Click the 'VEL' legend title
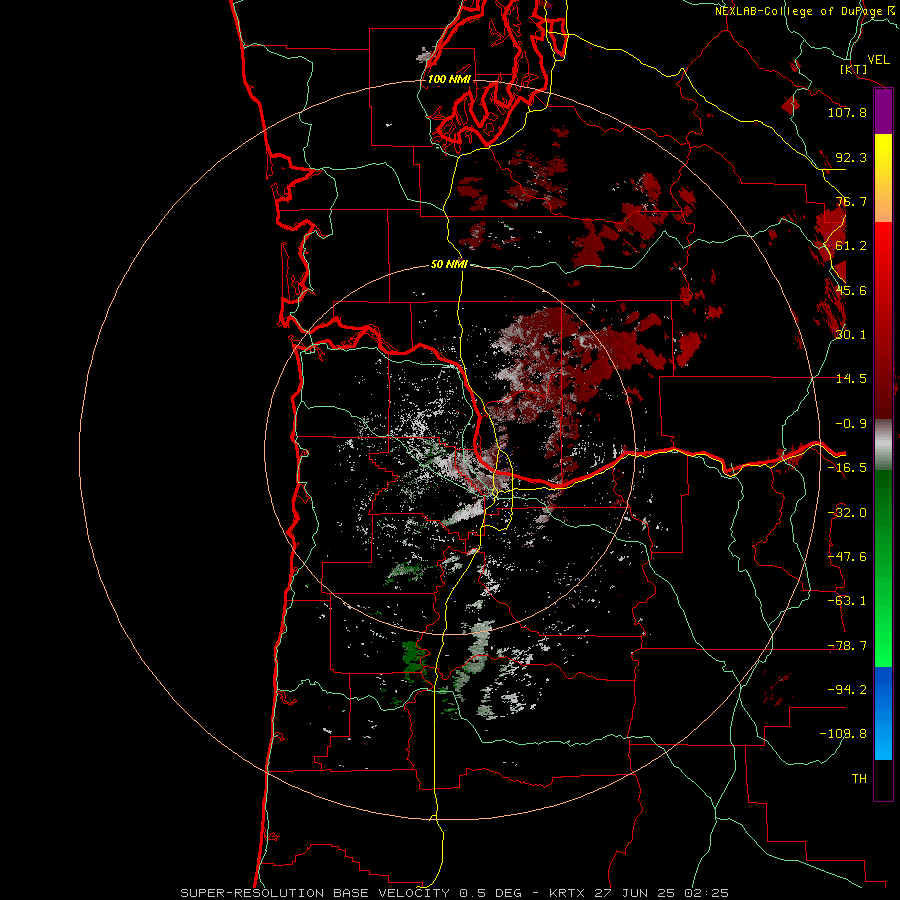 pos(879,60)
